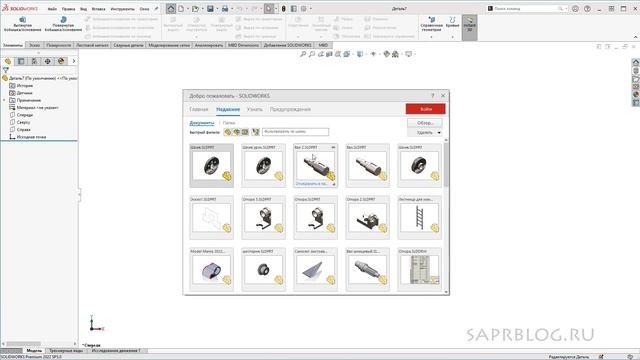Viewport: 640px width, 360px height.
Task: Toggle the Assemblies quick filter icon
Action: [236, 132]
